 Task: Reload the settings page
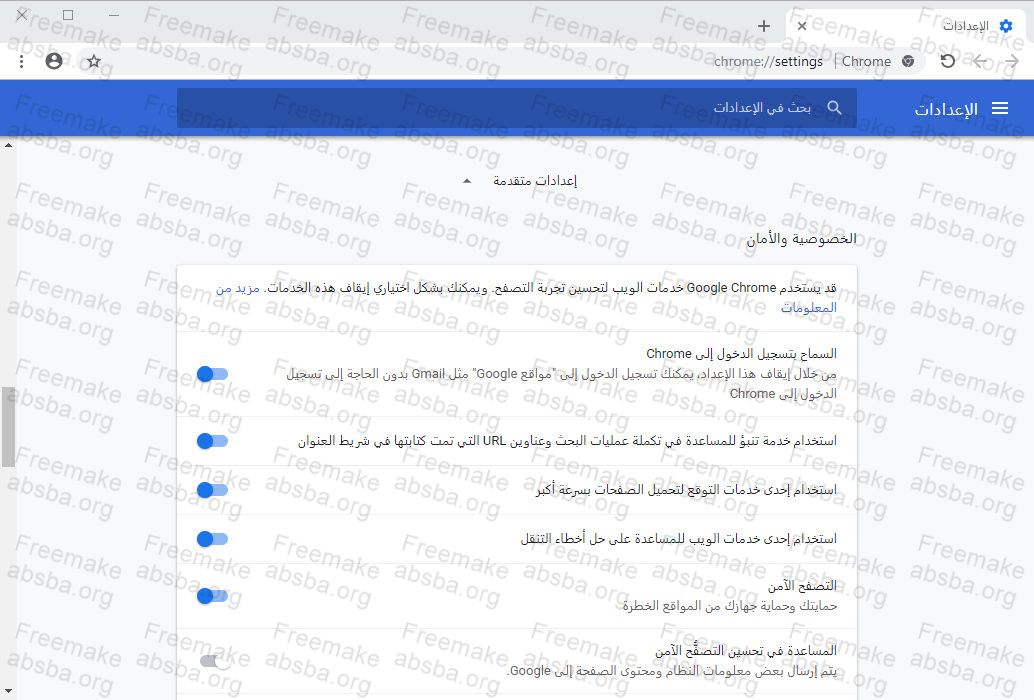pyautogui.click(x=948, y=61)
